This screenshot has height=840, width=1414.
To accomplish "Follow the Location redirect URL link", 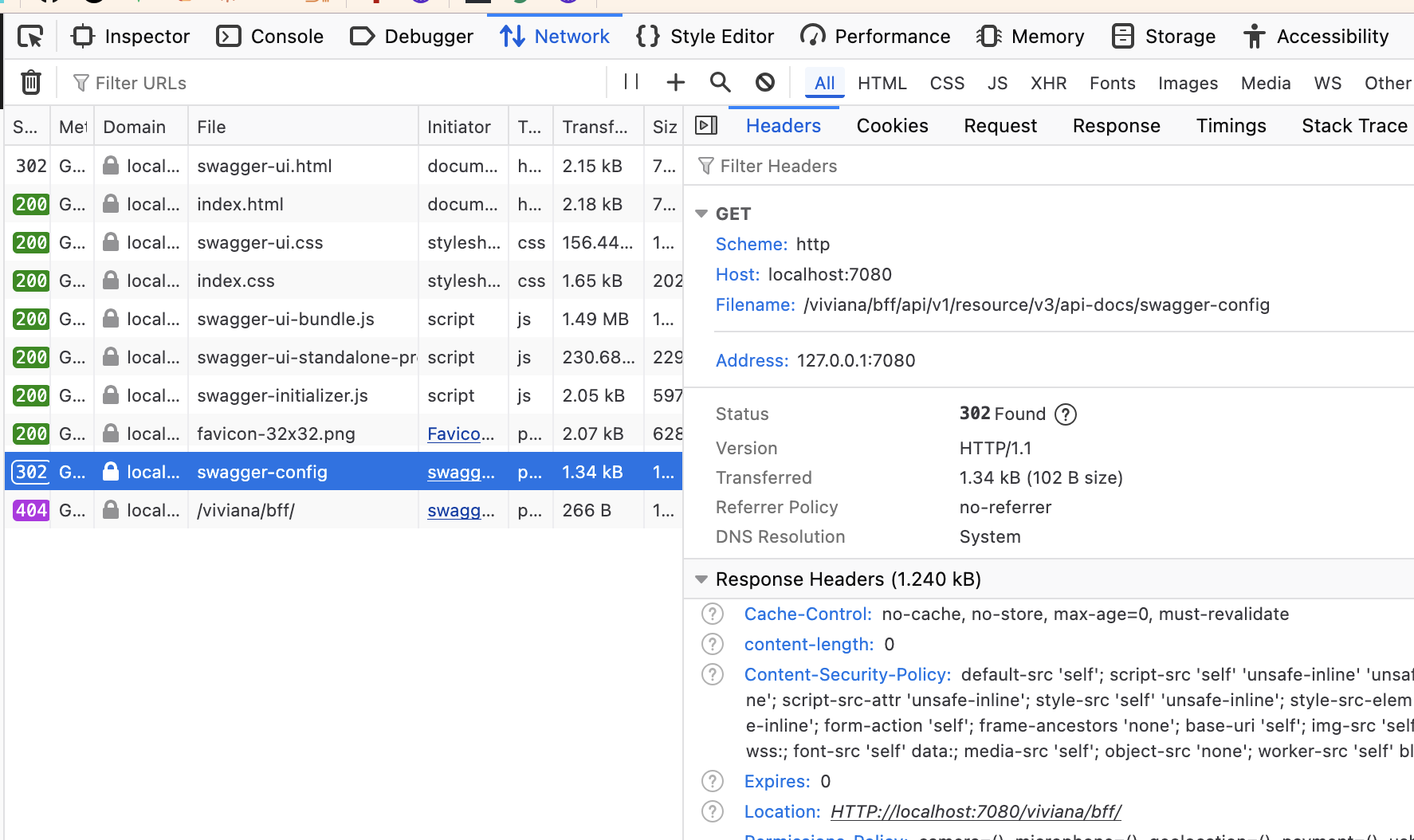I will pos(976,811).
